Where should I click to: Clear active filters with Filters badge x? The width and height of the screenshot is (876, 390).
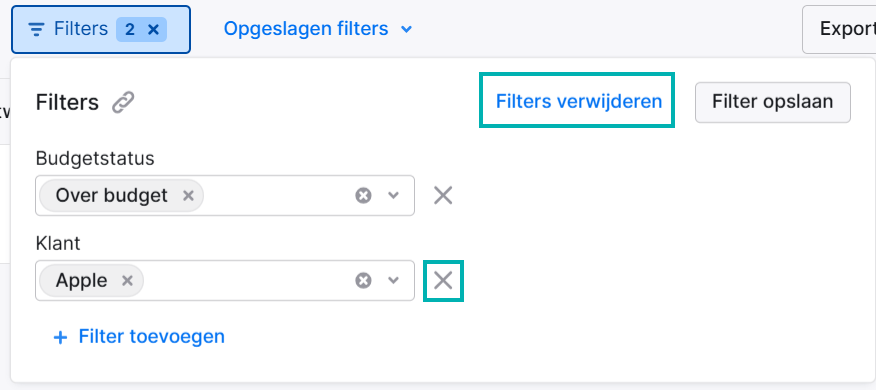pyautogui.click(x=153, y=30)
